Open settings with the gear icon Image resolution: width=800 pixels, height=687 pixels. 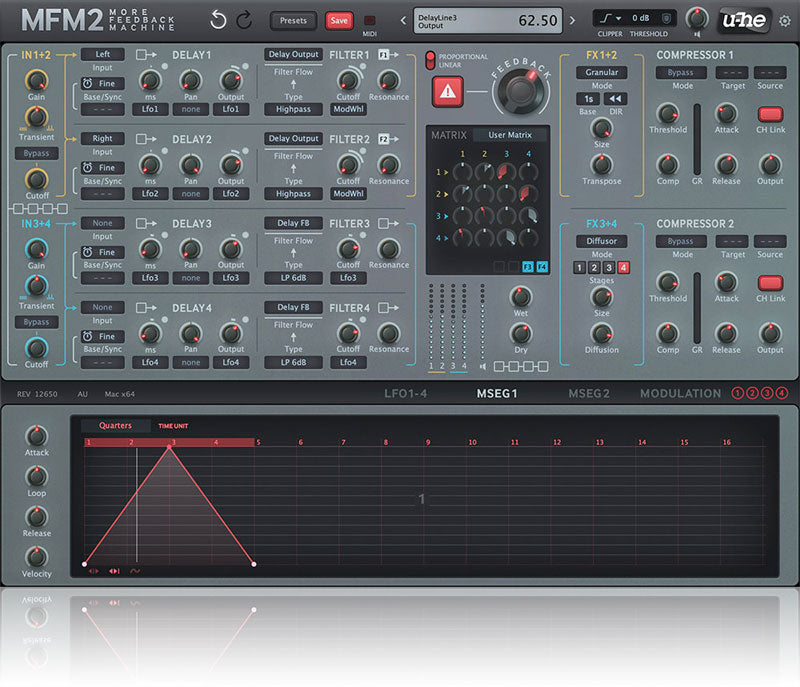click(784, 21)
